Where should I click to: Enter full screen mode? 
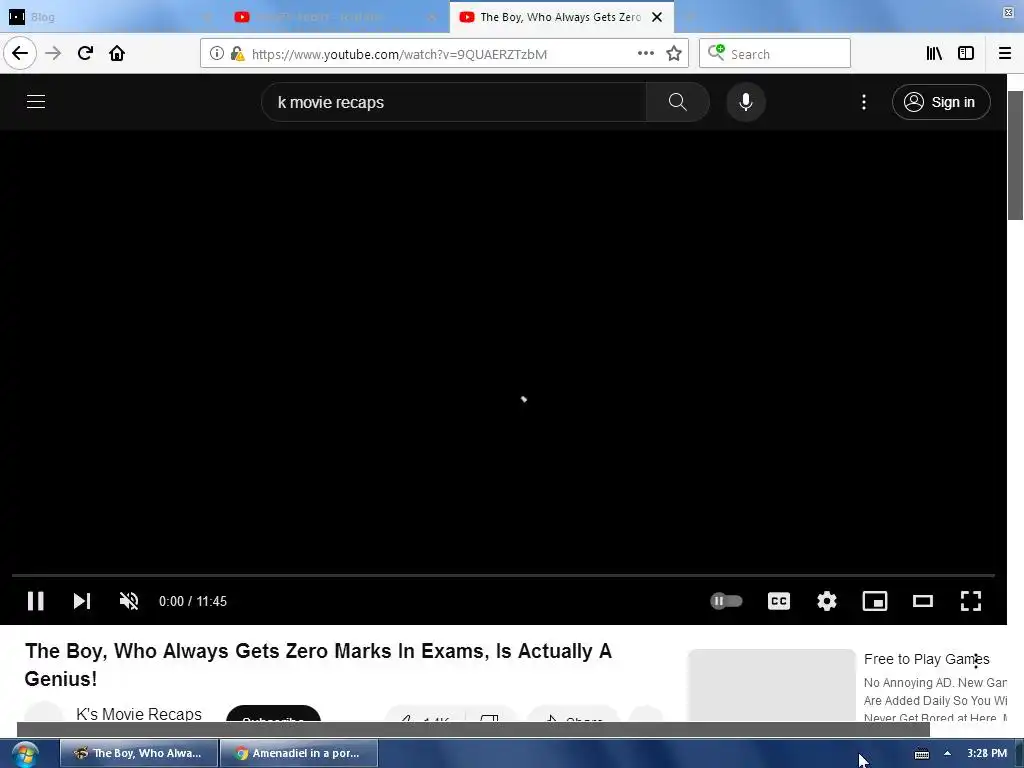[970, 601]
